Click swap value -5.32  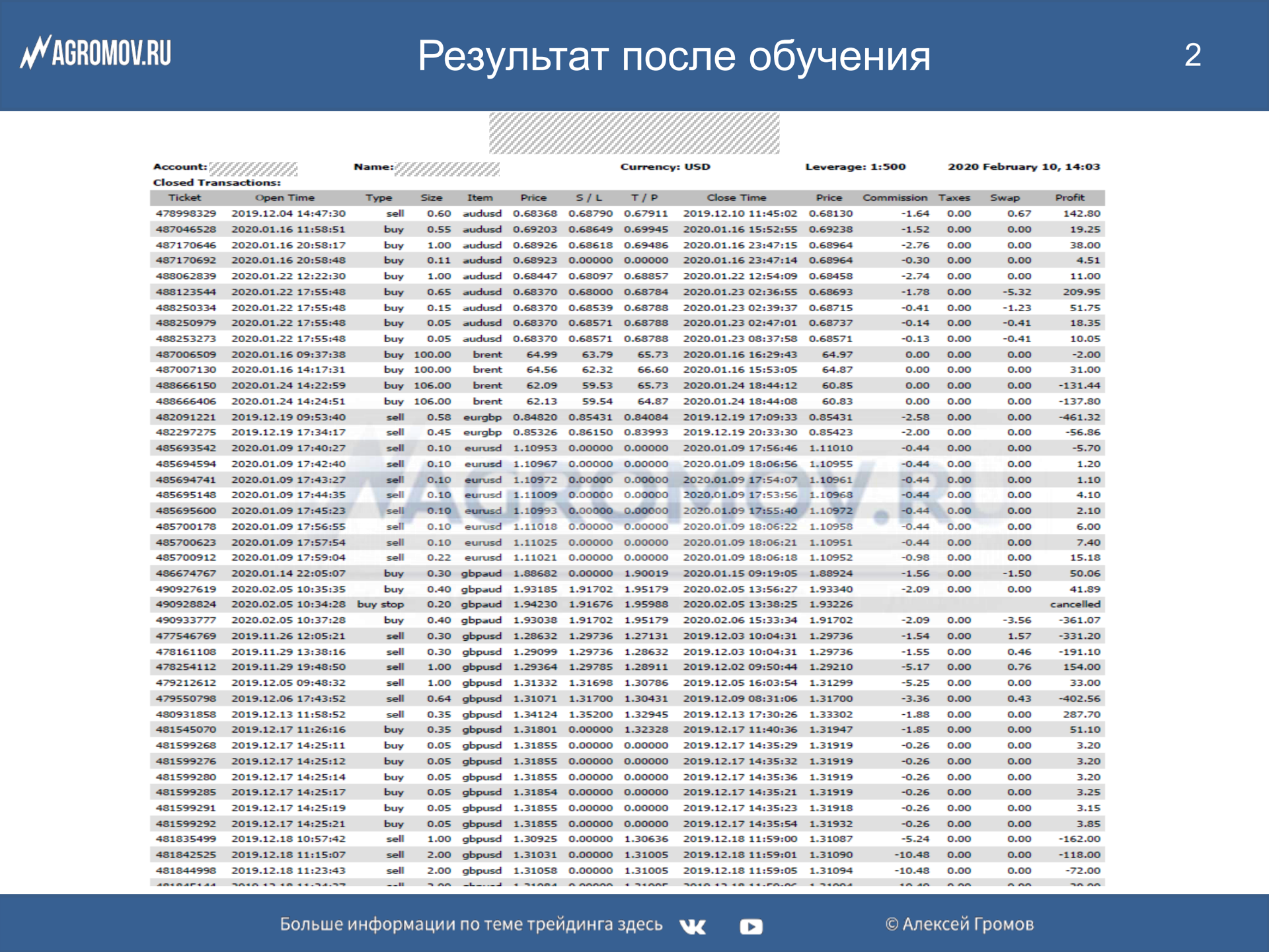pos(1017,292)
